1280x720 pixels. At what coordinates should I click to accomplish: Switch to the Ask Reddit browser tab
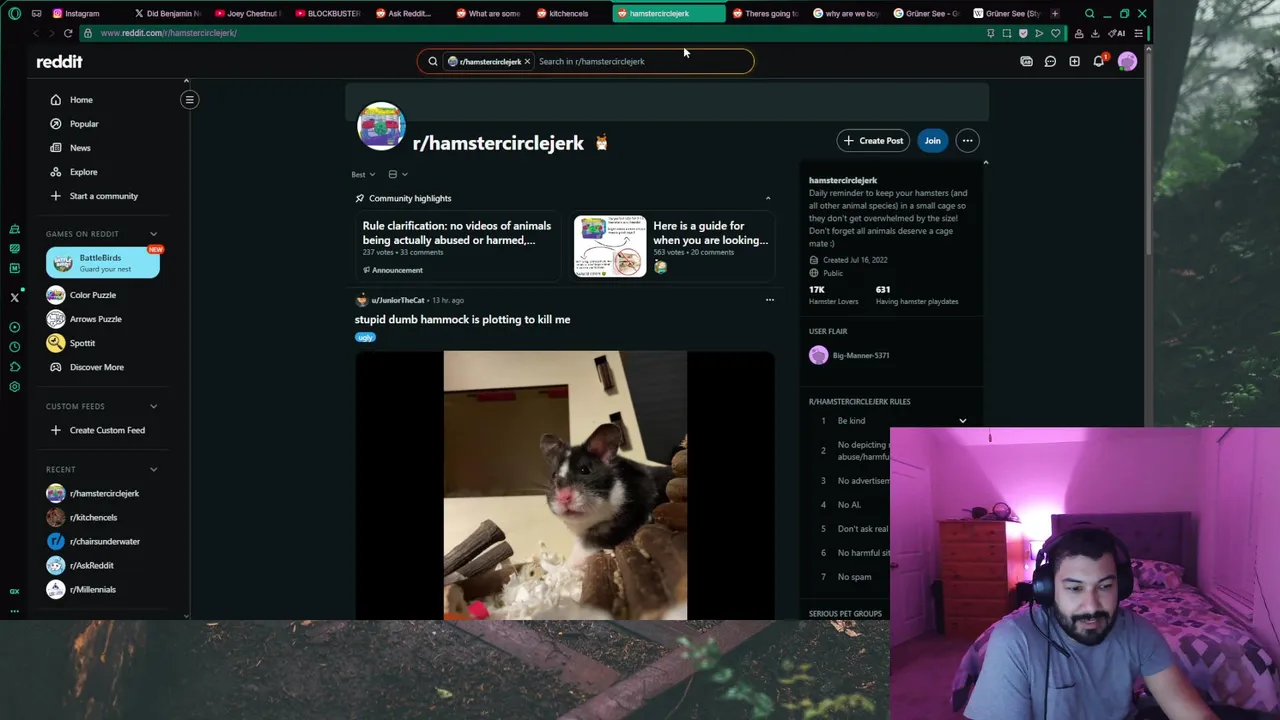coord(403,14)
